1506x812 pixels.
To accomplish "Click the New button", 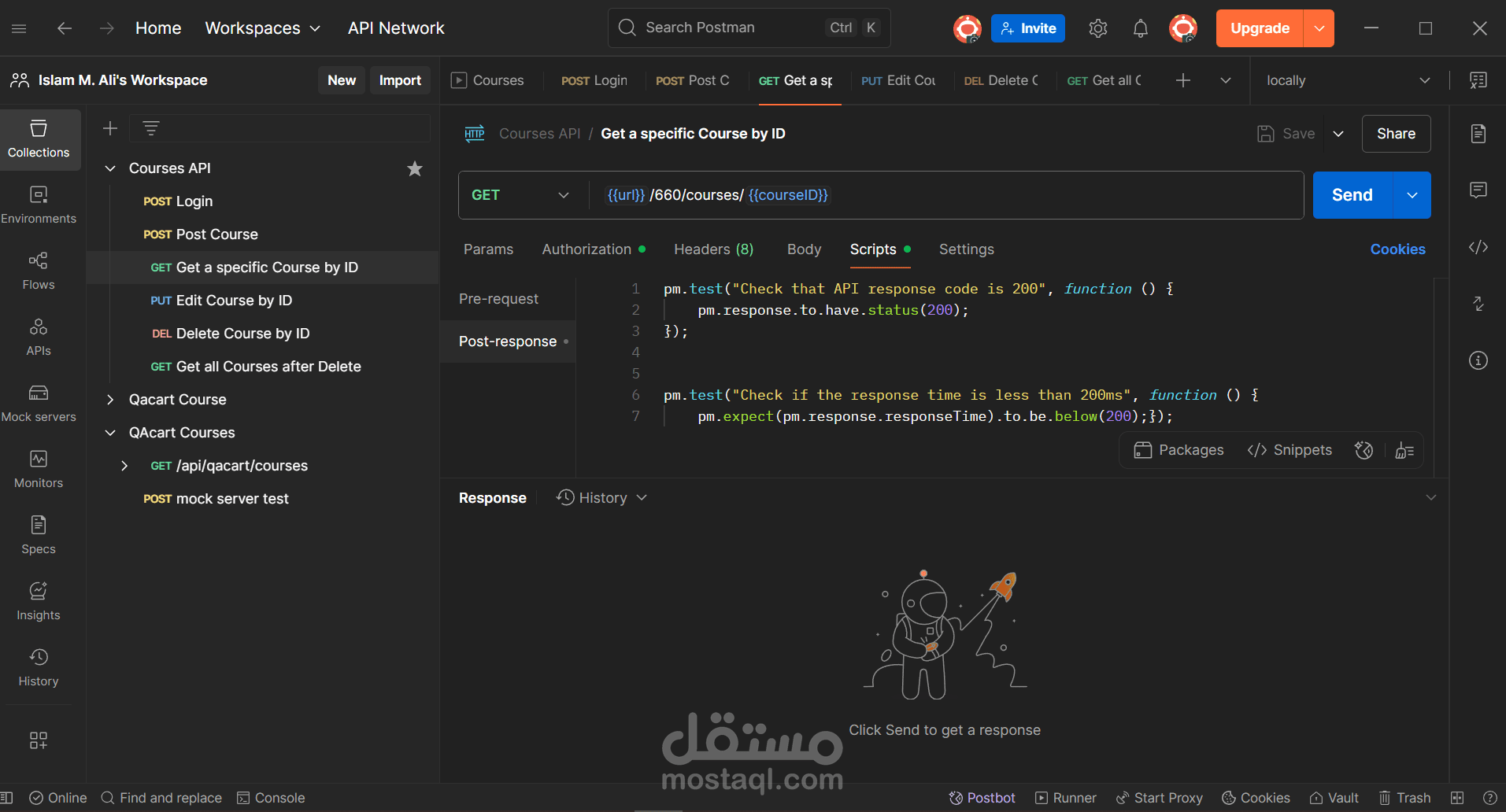I will click(x=342, y=80).
